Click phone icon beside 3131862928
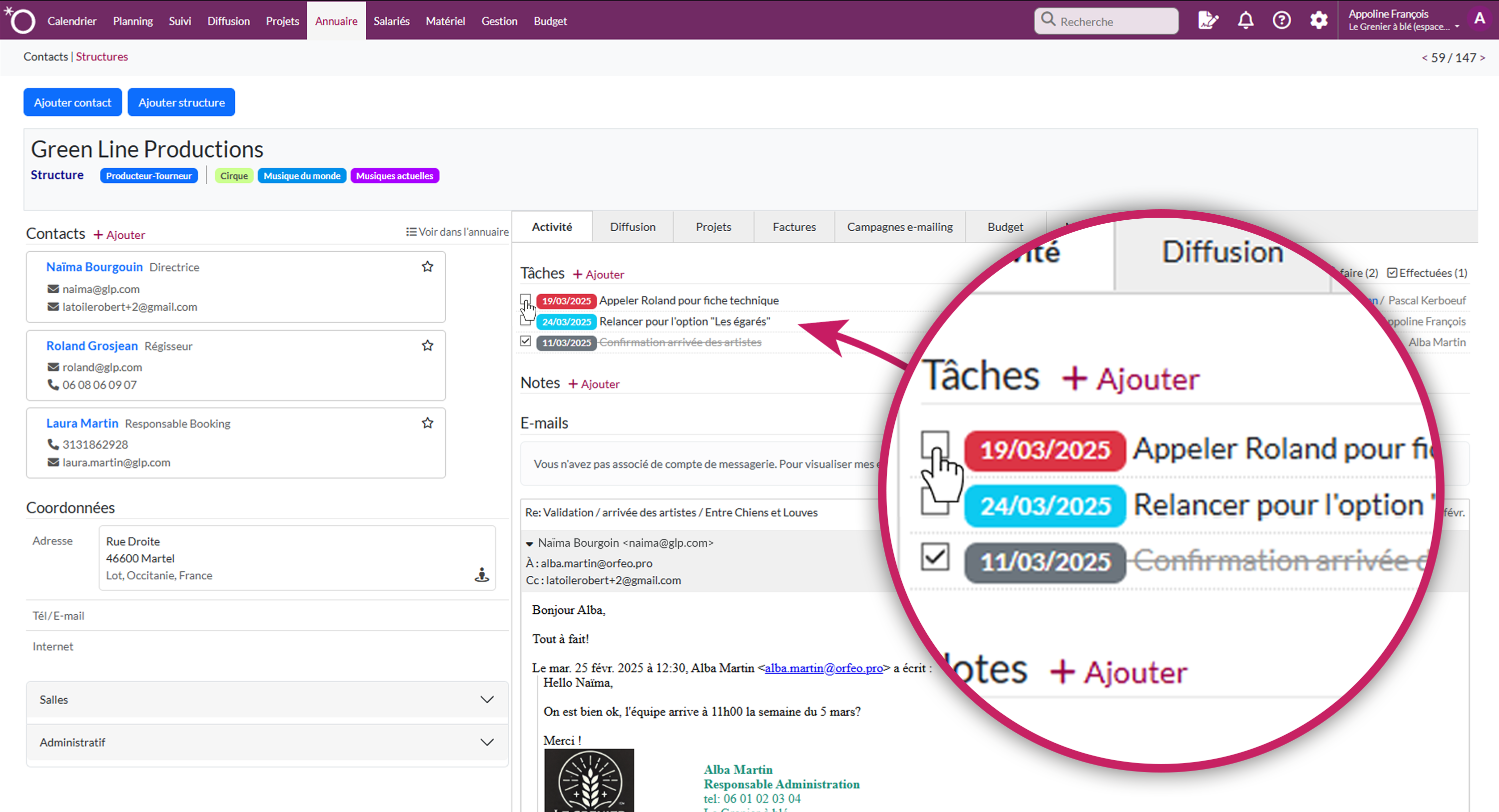Image resolution: width=1499 pixels, height=812 pixels. (x=53, y=444)
